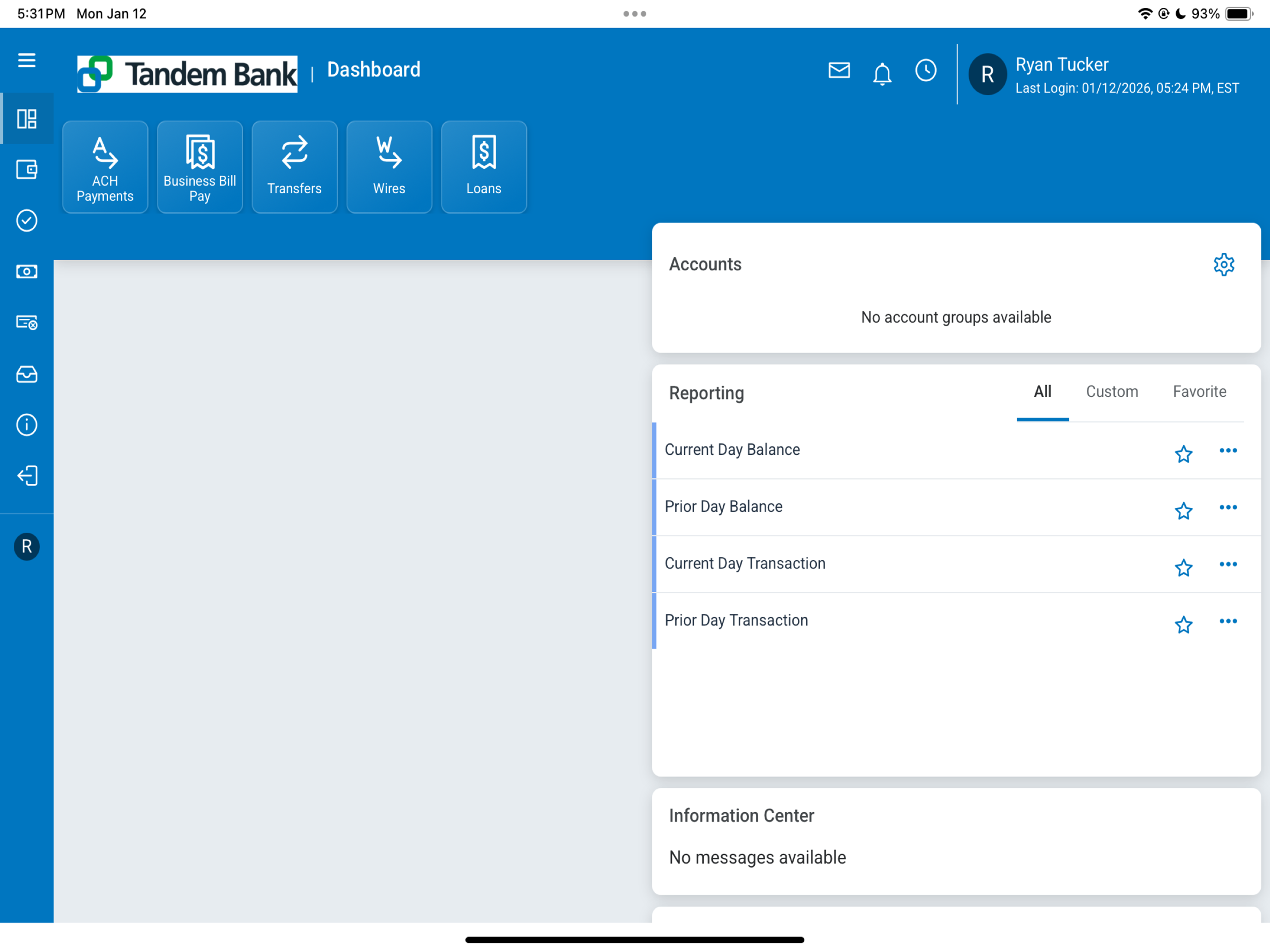Open the Wires tile
Screen dimensions: 1270x952
pos(389,167)
